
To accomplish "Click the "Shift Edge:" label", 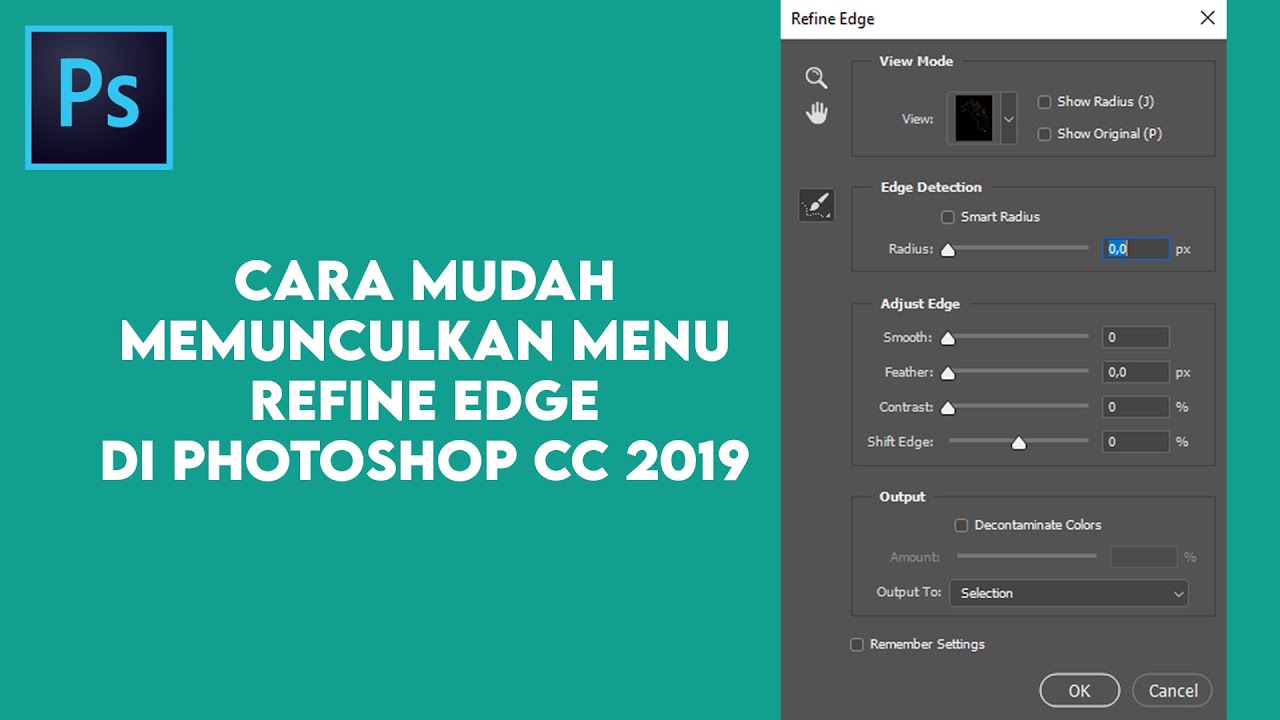I will pyautogui.click(x=900, y=441).
